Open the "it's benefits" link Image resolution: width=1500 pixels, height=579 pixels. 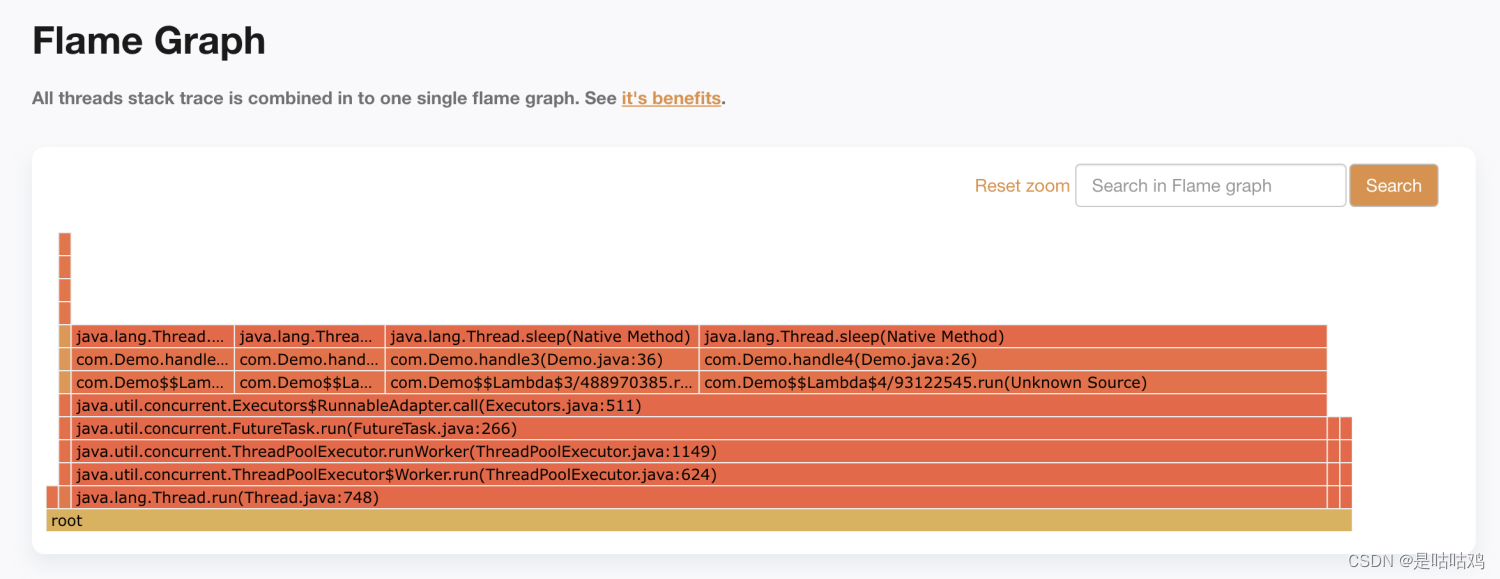click(x=671, y=98)
